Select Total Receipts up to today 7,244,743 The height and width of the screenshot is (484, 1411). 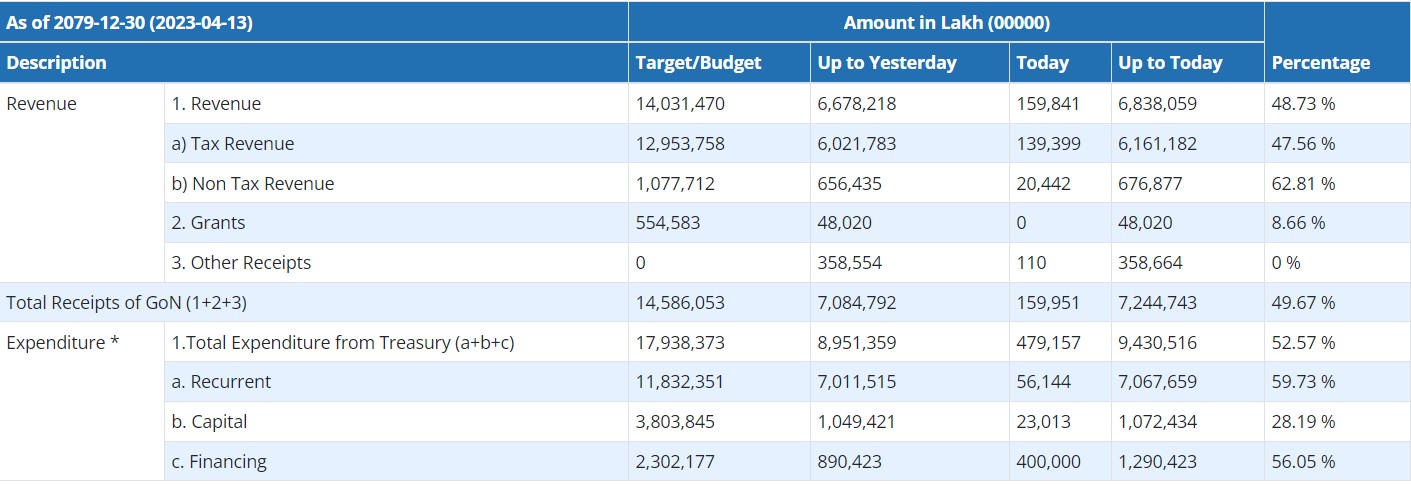point(1157,303)
